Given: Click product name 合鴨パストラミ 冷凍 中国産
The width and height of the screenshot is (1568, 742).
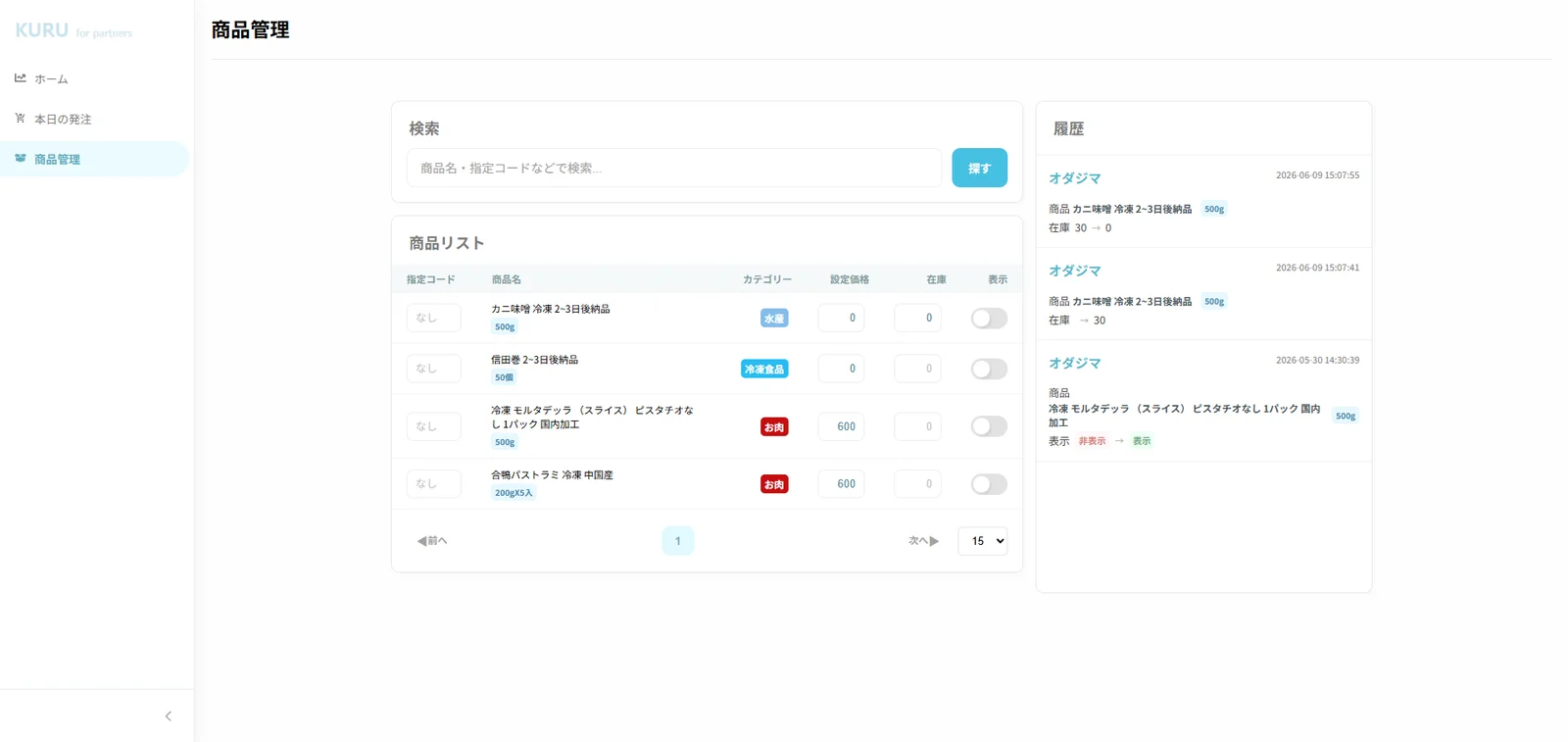Looking at the screenshot, I should point(553,475).
